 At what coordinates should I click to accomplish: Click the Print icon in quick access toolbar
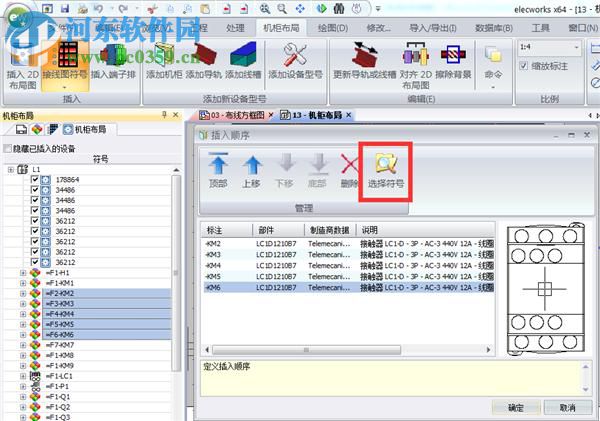coord(83,8)
